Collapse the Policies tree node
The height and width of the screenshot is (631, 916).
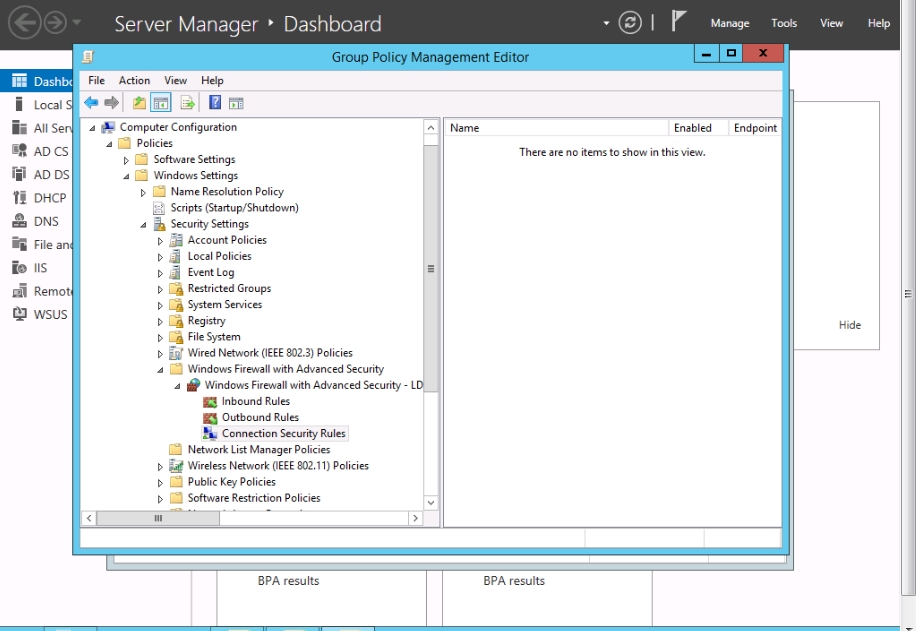pos(109,144)
